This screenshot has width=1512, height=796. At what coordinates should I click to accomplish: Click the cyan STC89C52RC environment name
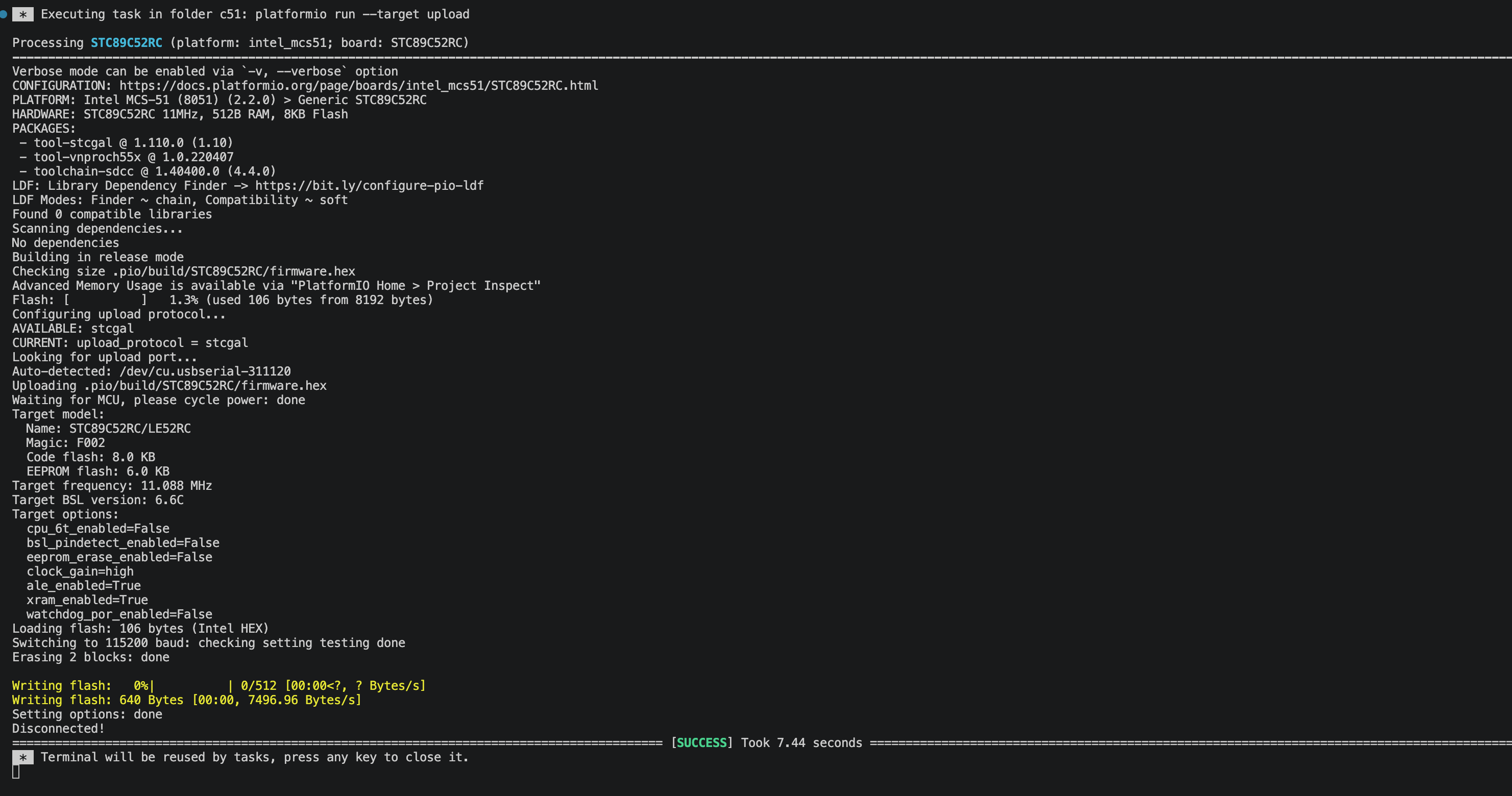click(x=126, y=43)
